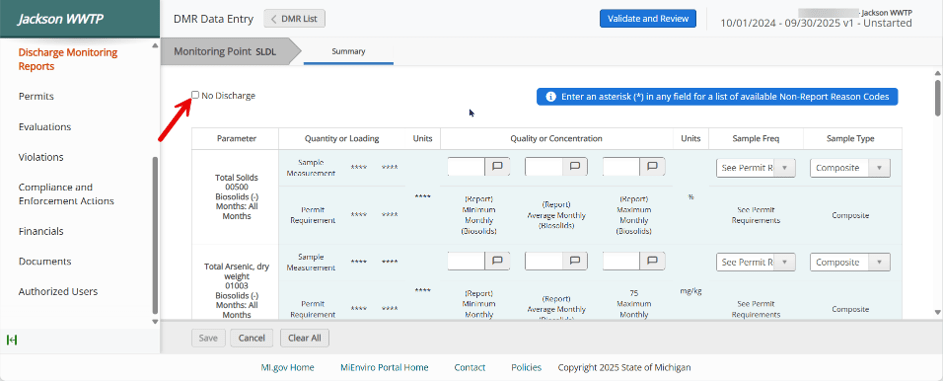Click main content scrollbar down arrow
This screenshot has width=943, height=381.
point(937,312)
